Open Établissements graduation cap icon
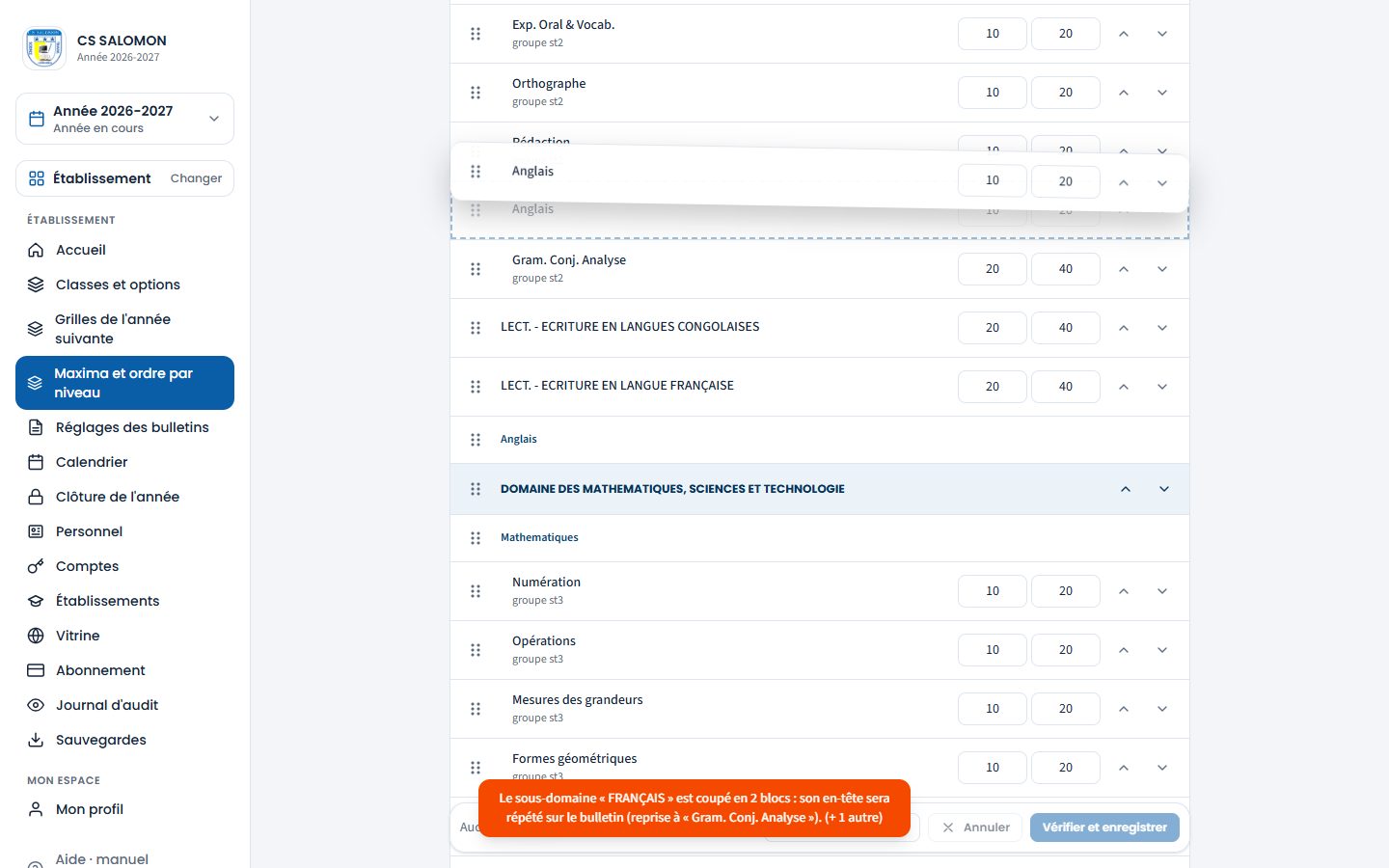Screen dimensions: 1389x868 tap(36, 601)
